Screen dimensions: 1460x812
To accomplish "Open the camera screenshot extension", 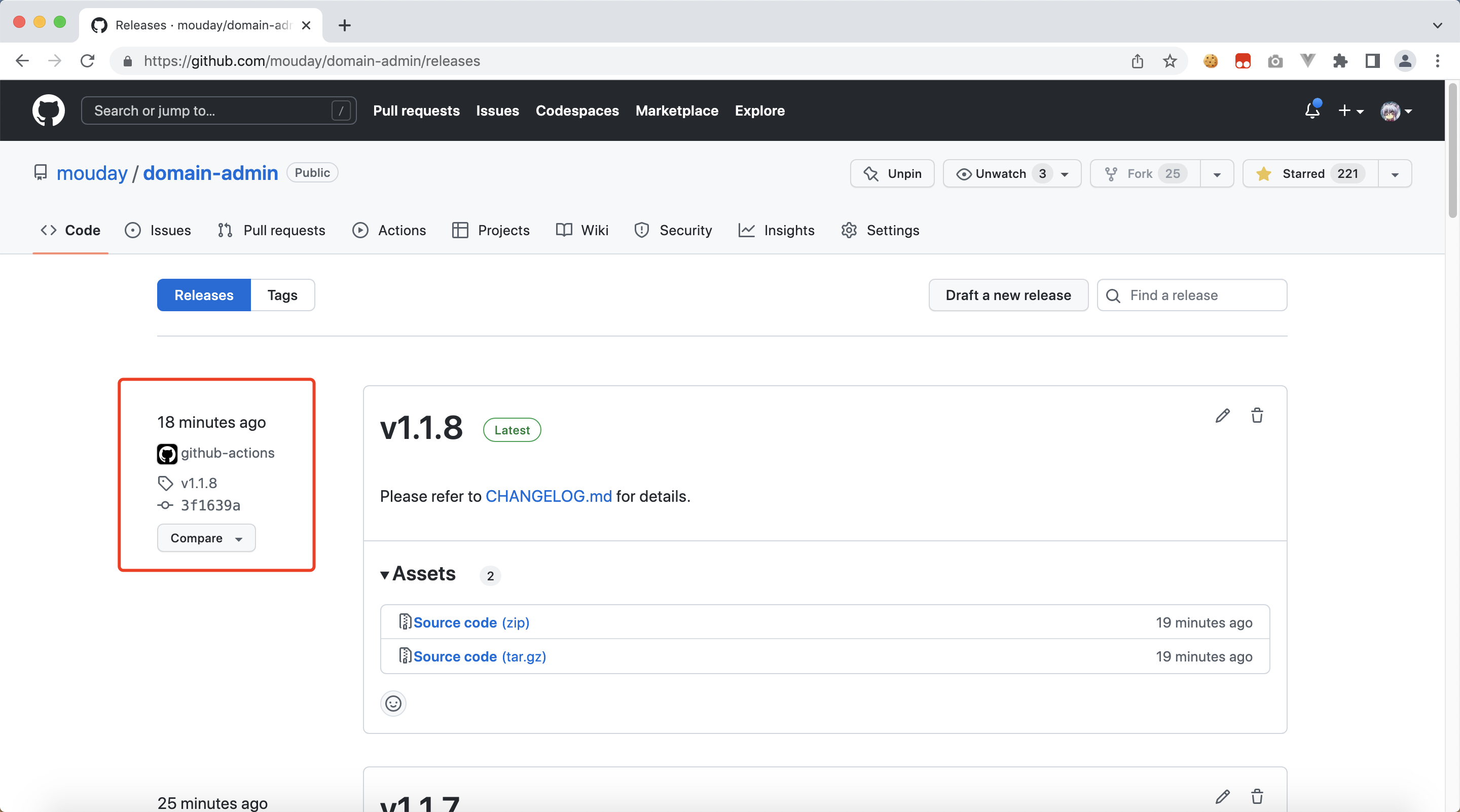I will 1275,61.
